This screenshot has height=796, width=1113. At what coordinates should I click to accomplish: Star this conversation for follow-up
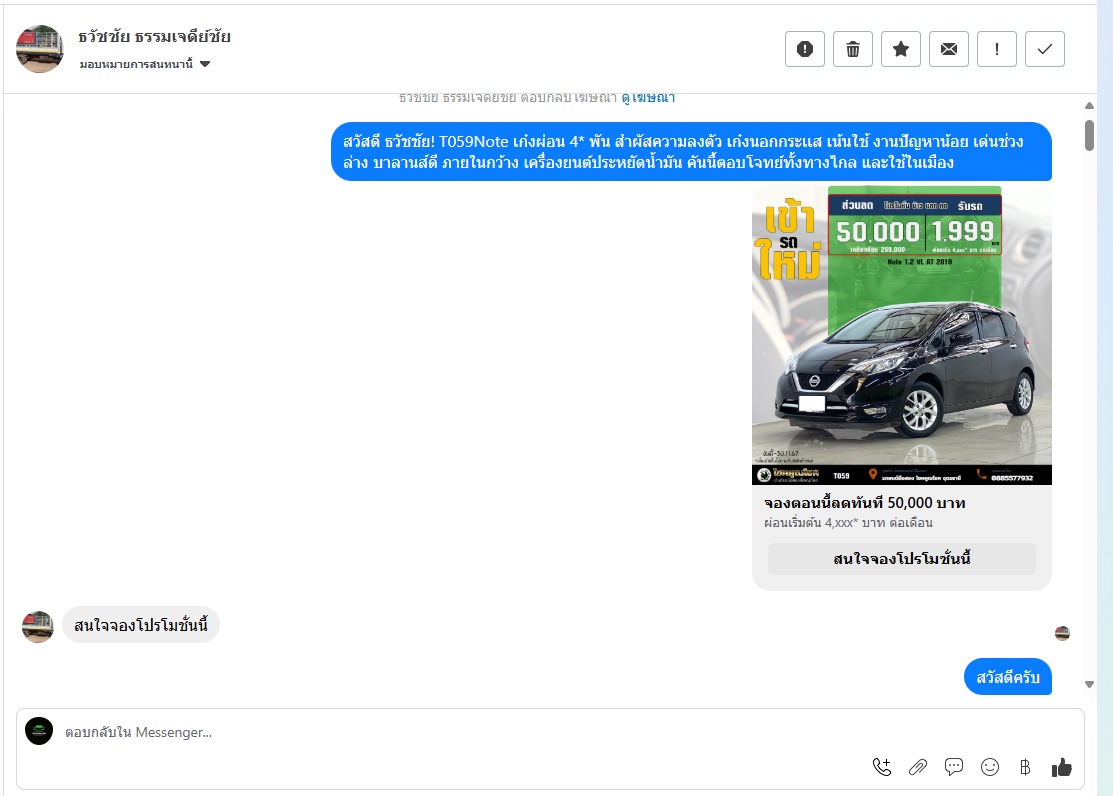coord(901,49)
